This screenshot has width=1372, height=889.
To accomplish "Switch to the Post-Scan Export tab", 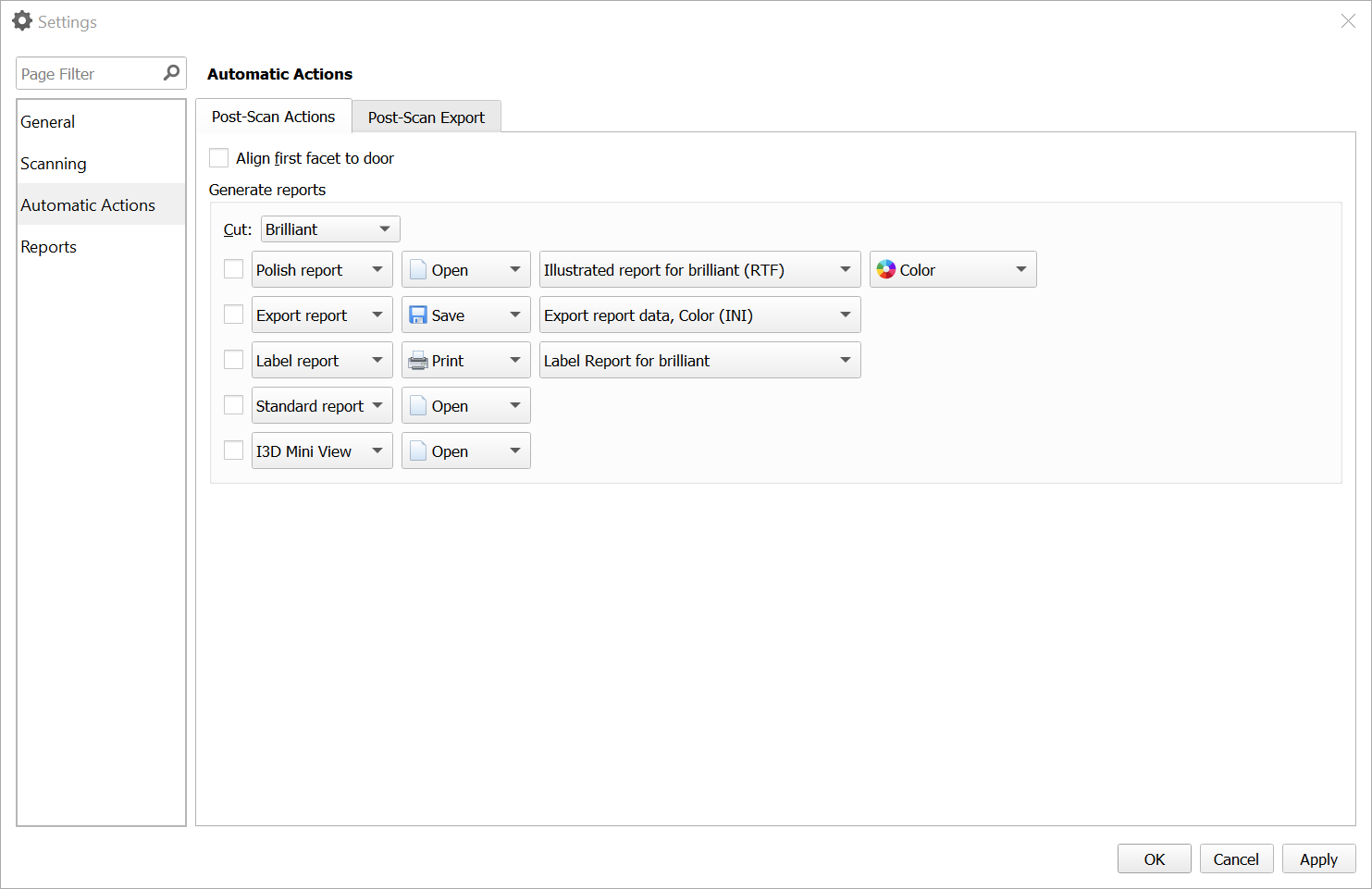I will coord(426,117).
